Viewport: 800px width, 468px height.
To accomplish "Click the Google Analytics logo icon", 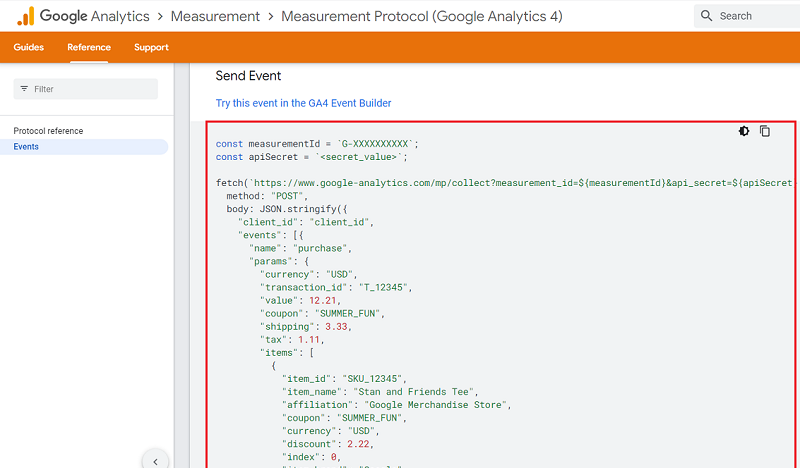I will tap(25, 16).
